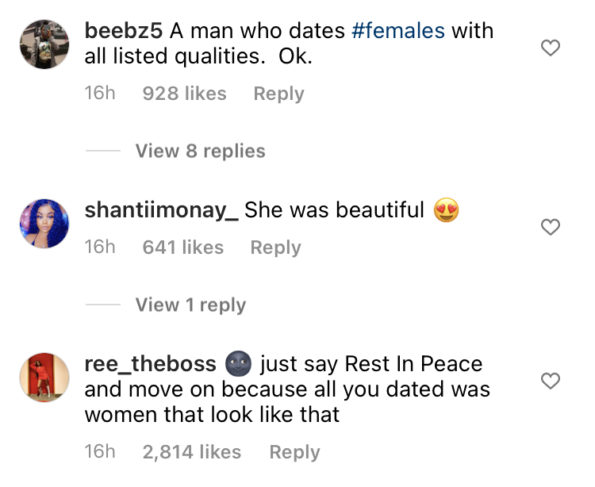This screenshot has height=487, width=595.
Task: Visit ree_theboss username link
Action: click(x=150, y=364)
